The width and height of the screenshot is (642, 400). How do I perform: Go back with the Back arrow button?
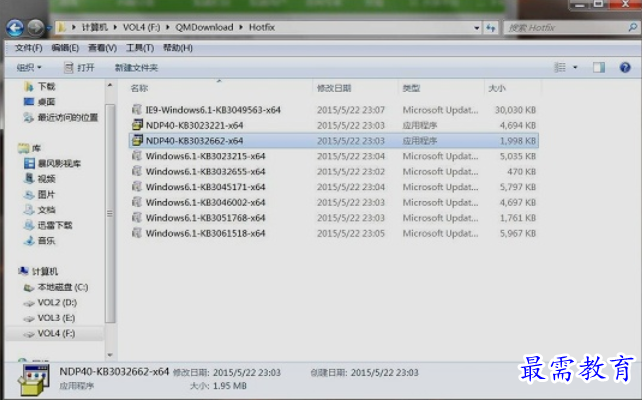click(15, 28)
